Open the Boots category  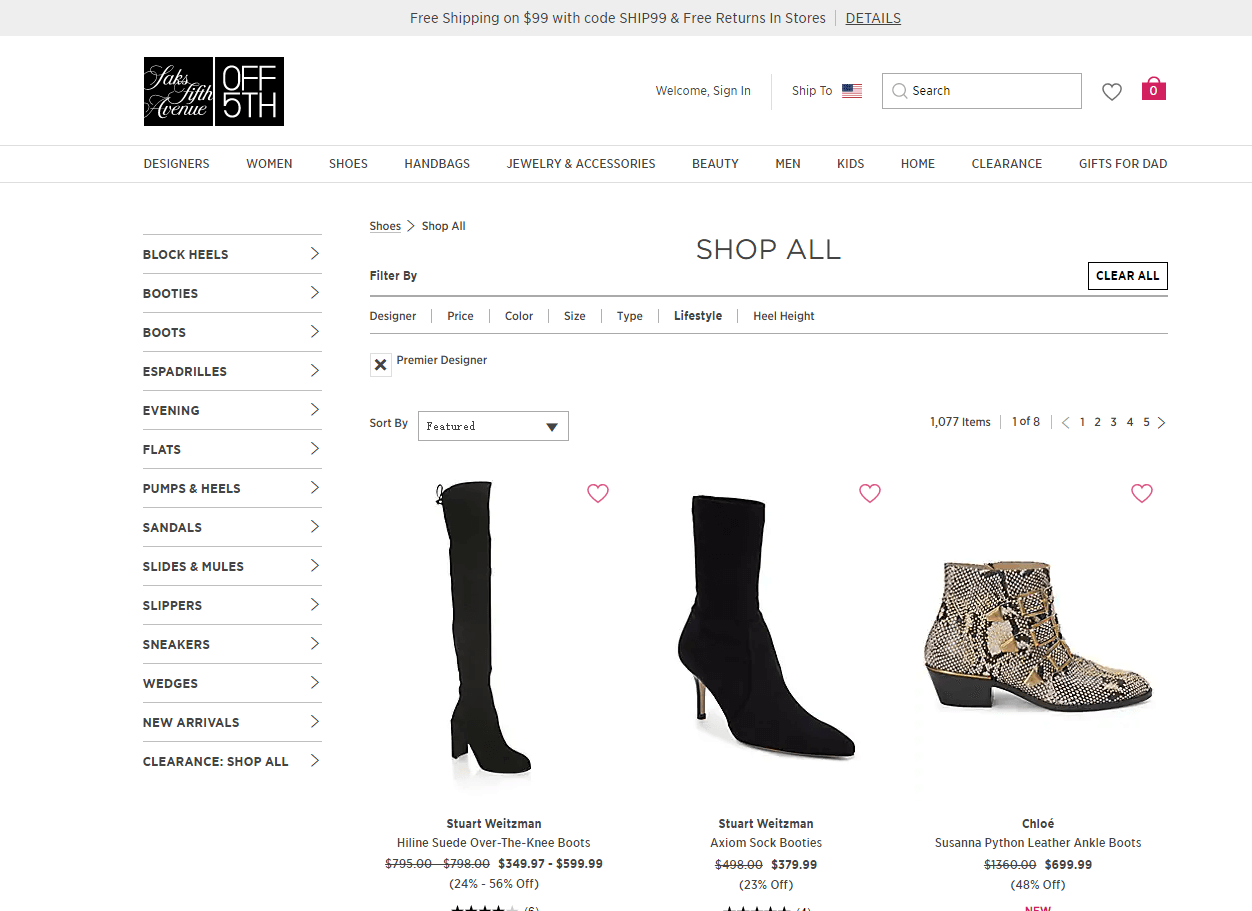coord(232,332)
